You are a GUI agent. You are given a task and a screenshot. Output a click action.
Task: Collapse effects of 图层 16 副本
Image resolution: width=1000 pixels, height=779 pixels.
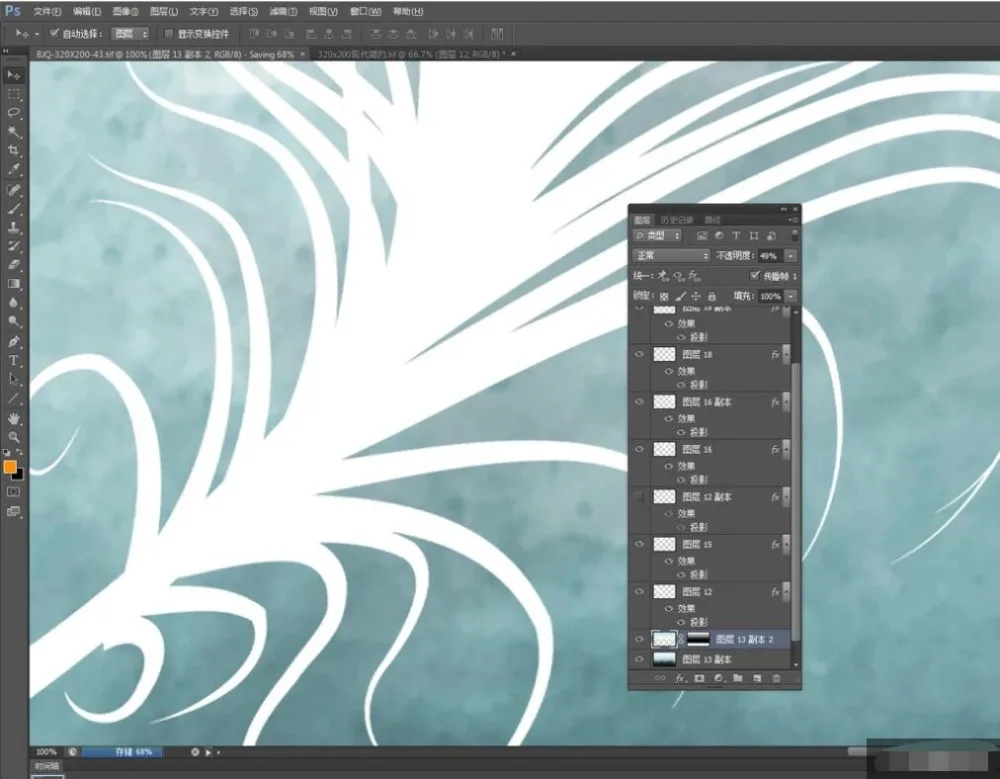coord(786,401)
